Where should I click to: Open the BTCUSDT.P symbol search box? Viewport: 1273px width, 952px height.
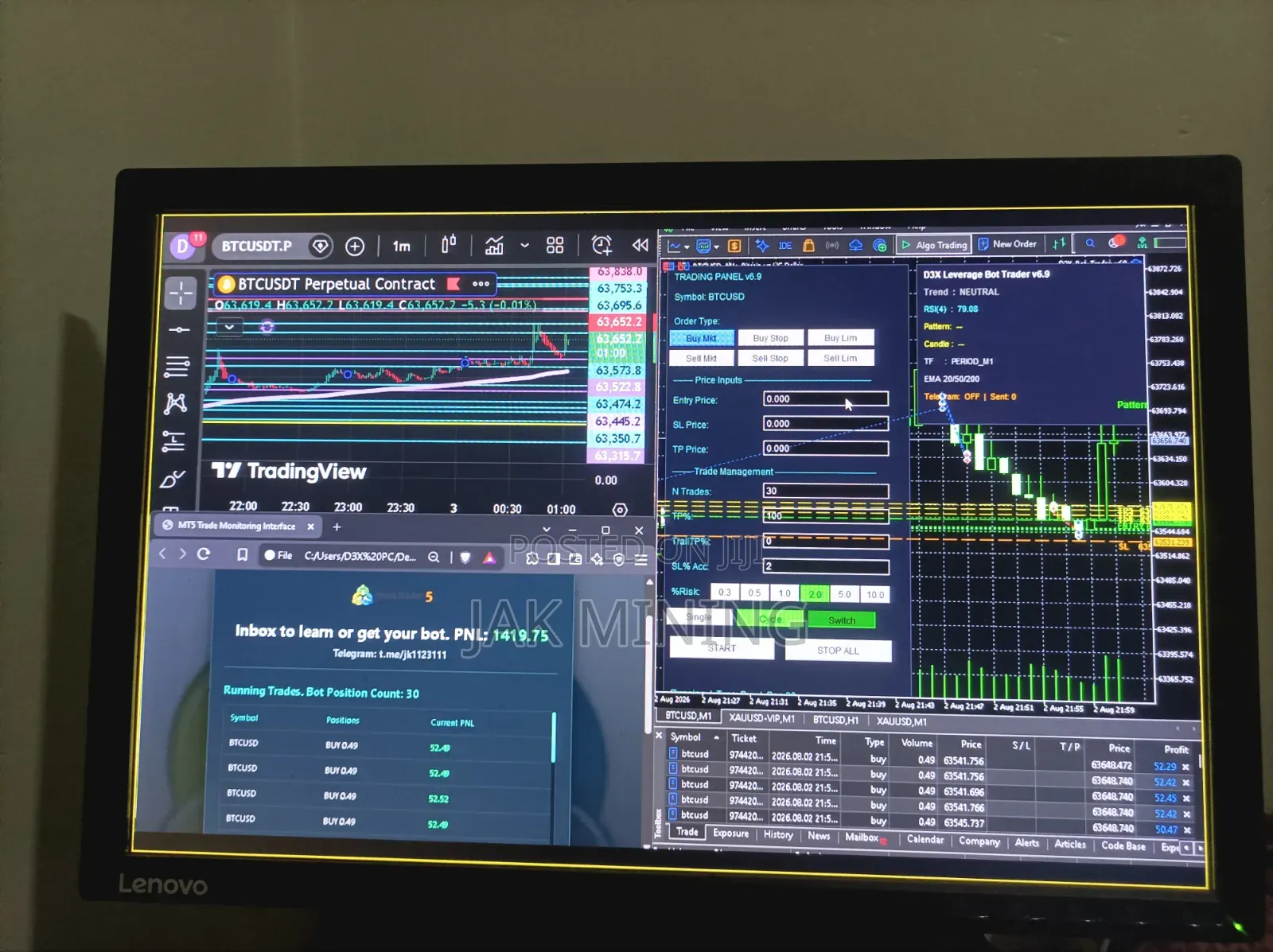point(271,247)
